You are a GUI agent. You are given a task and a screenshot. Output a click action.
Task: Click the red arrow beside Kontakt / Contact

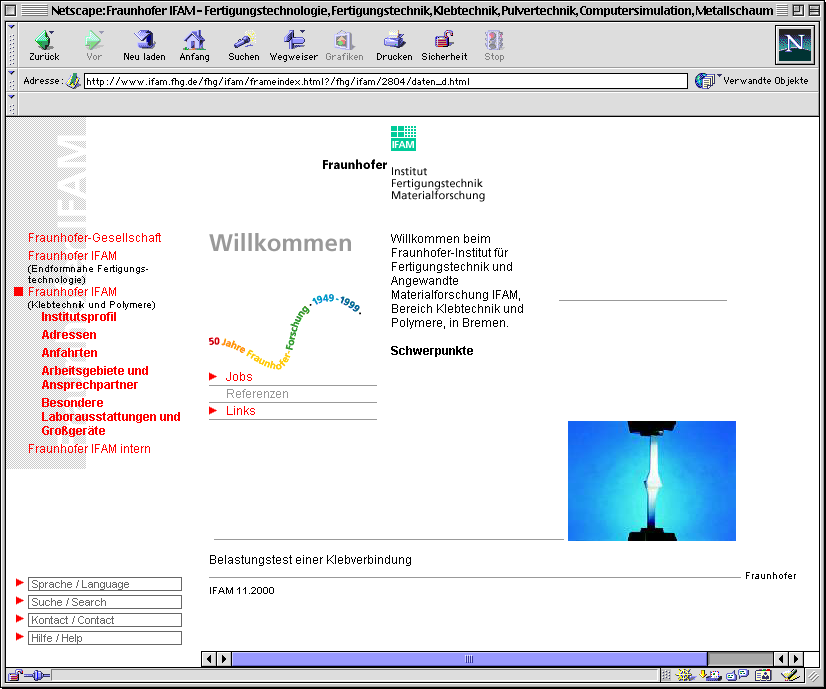click(20, 618)
